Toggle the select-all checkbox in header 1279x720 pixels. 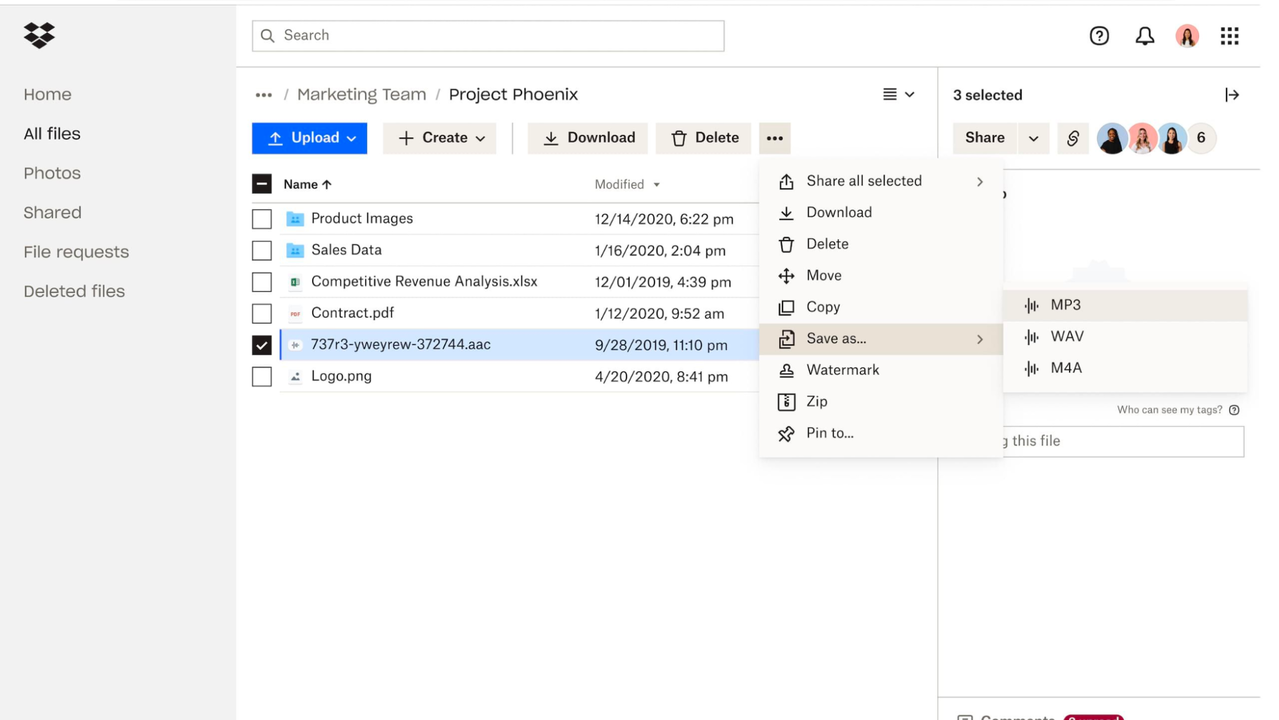pyautogui.click(x=262, y=184)
